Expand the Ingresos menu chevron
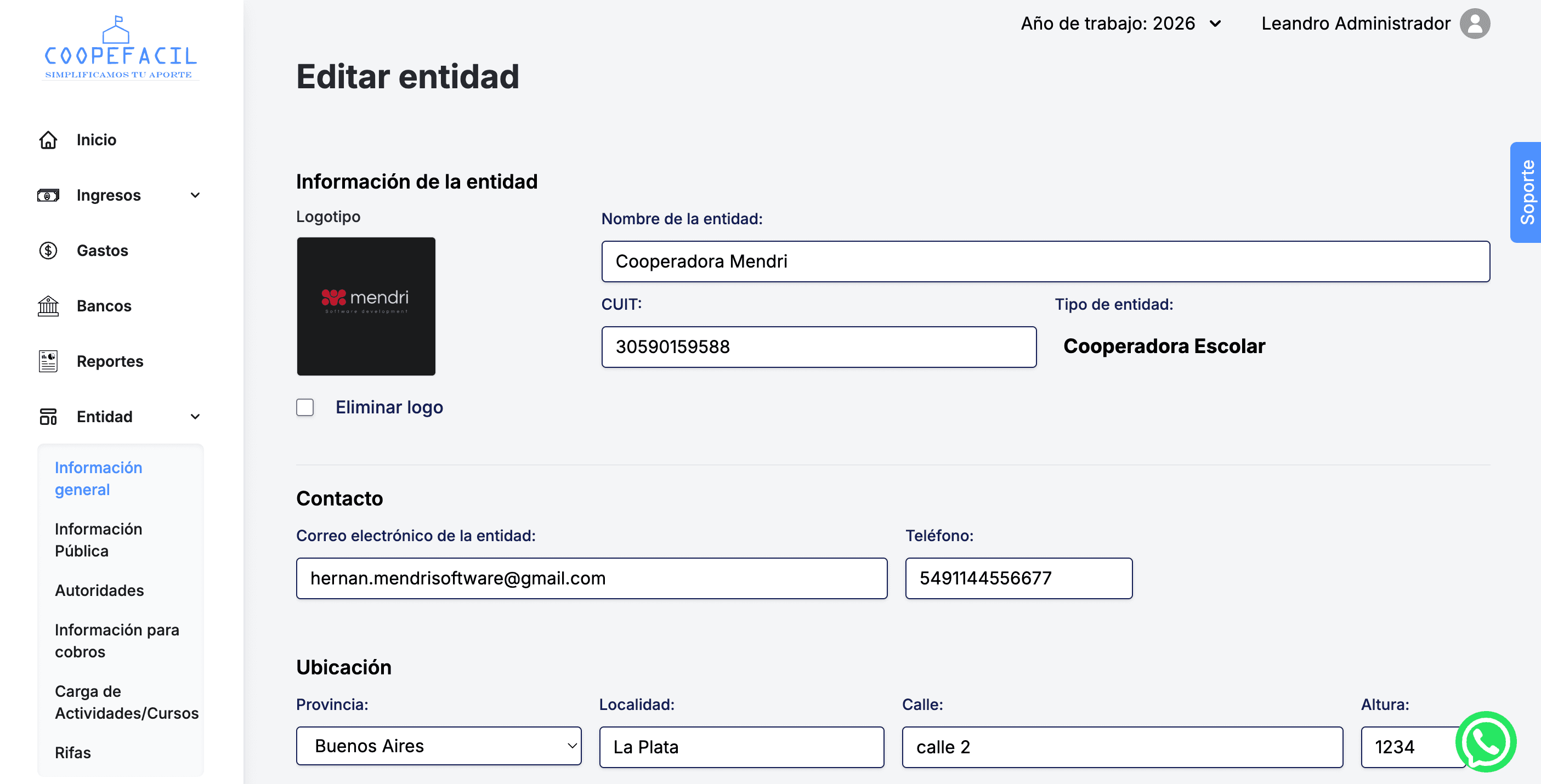The image size is (1541, 784). coord(195,195)
